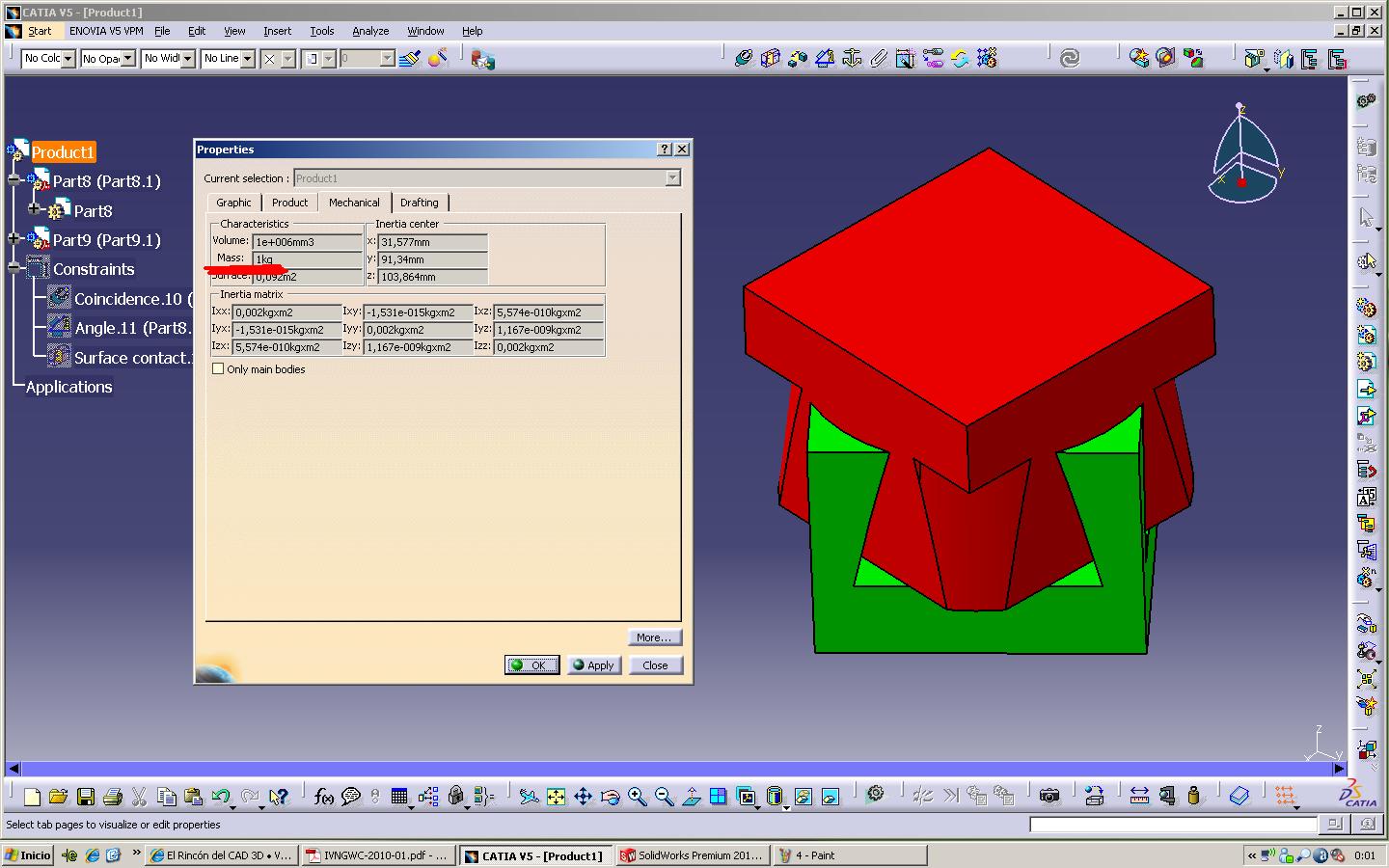The height and width of the screenshot is (868, 1389).
Task: Click the Fit All In view icon
Action: [x=556, y=797]
